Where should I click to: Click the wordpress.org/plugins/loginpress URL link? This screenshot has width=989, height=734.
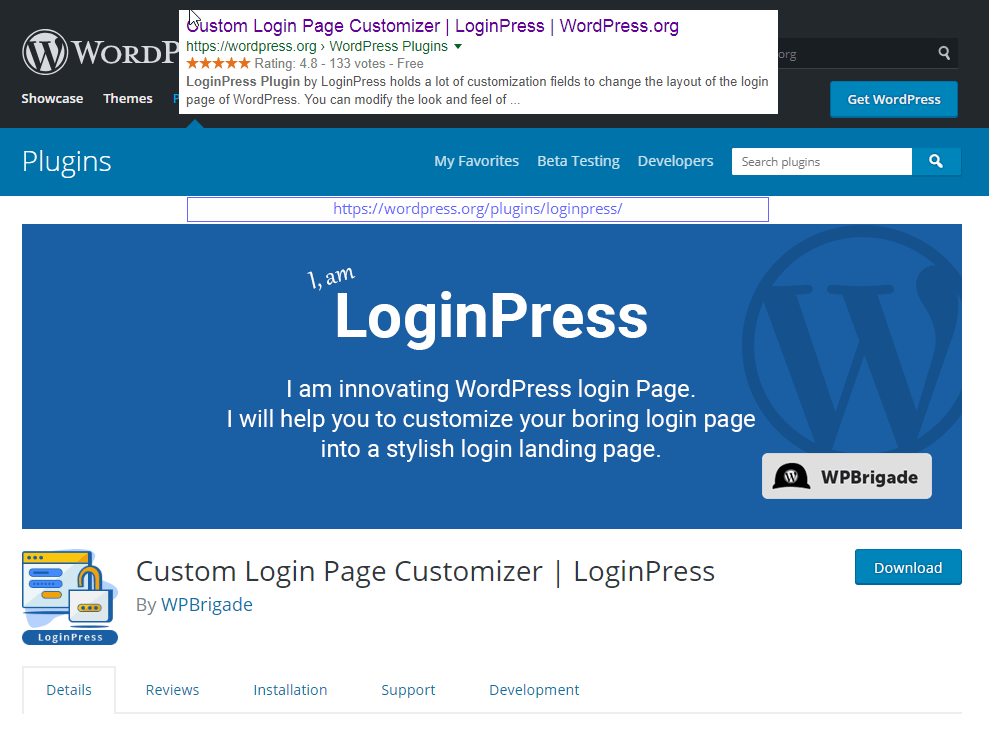(477, 209)
